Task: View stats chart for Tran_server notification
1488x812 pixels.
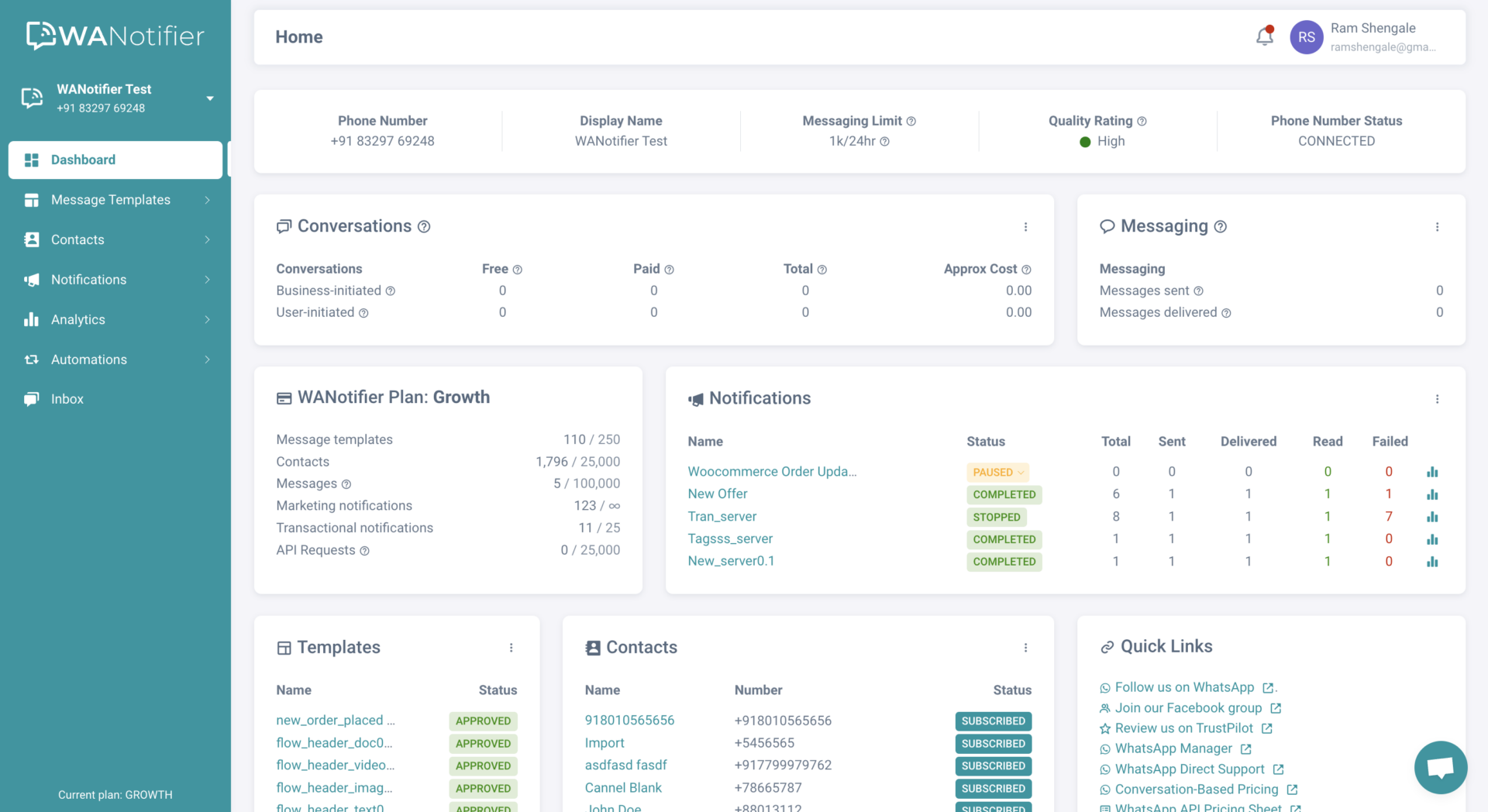Action: (x=1431, y=517)
